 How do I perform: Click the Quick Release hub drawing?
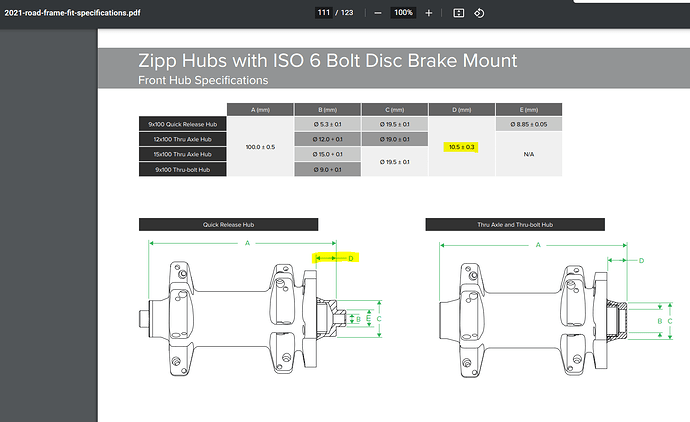240,319
